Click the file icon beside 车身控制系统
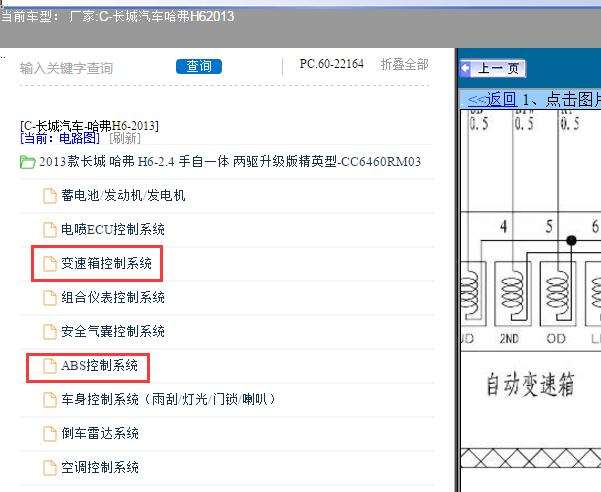Image resolution: width=601 pixels, height=492 pixels. (50, 400)
